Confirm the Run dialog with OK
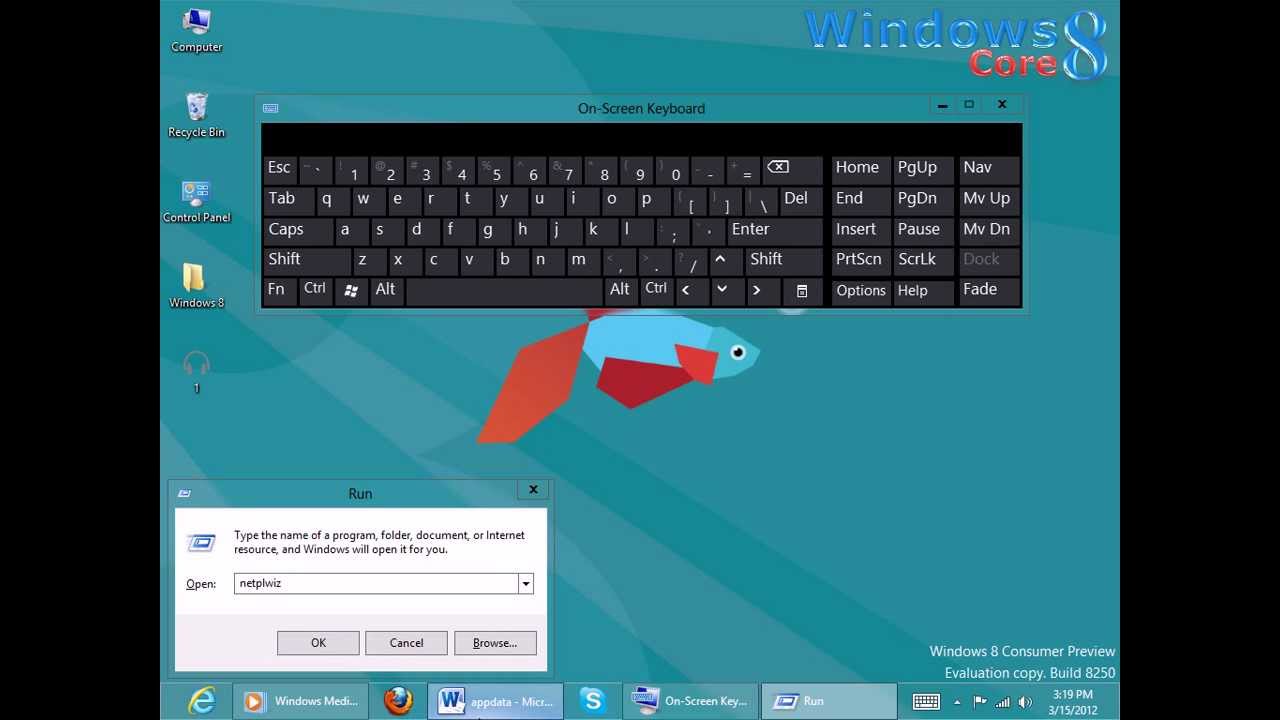1280x720 pixels. pyautogui.click(x=318, y=643)
